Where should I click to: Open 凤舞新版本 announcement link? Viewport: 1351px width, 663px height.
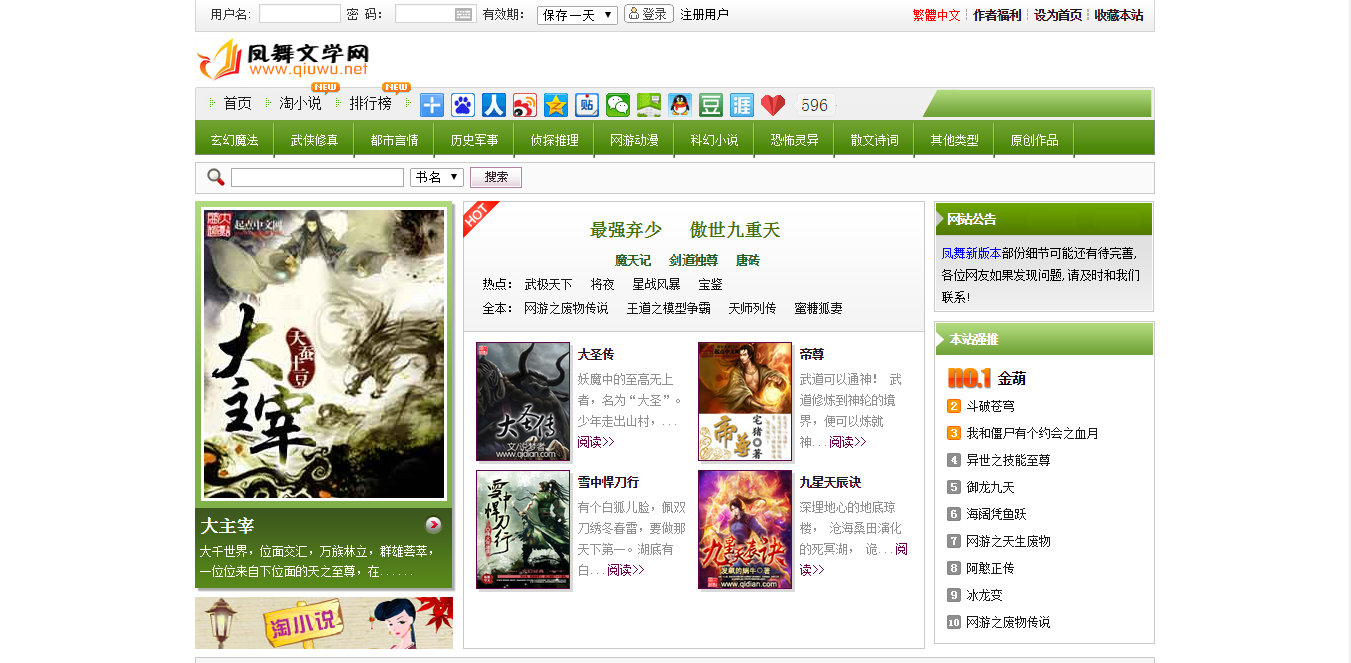tap(971, 253)
